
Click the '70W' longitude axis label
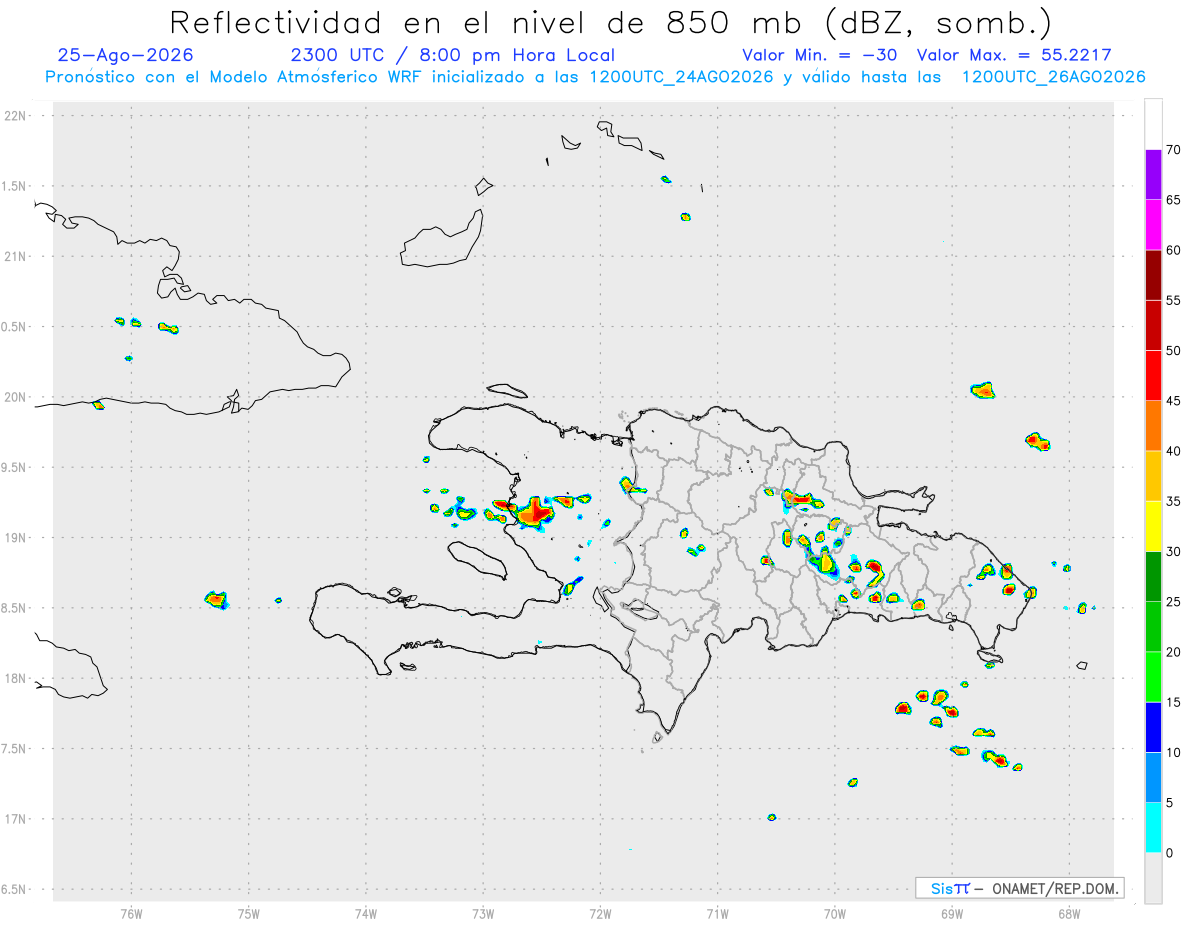click(835, 913)
